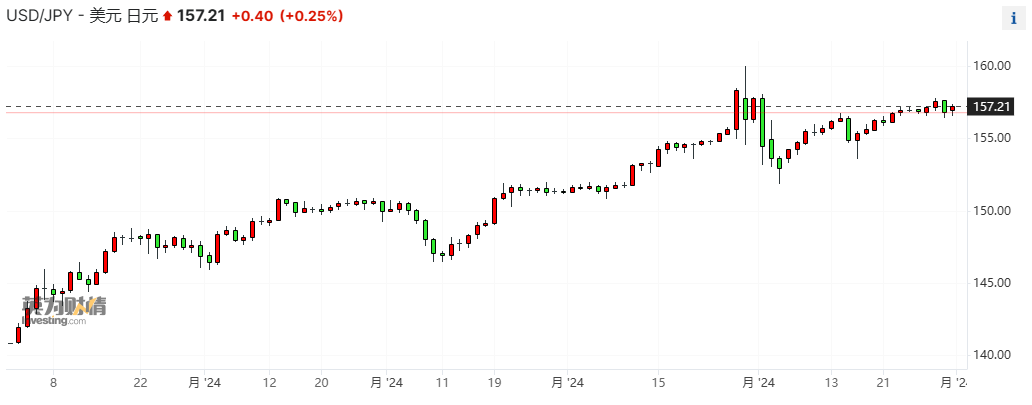Click the '22' date label on time axis
Screen dimensions: 1032x405
141,383
